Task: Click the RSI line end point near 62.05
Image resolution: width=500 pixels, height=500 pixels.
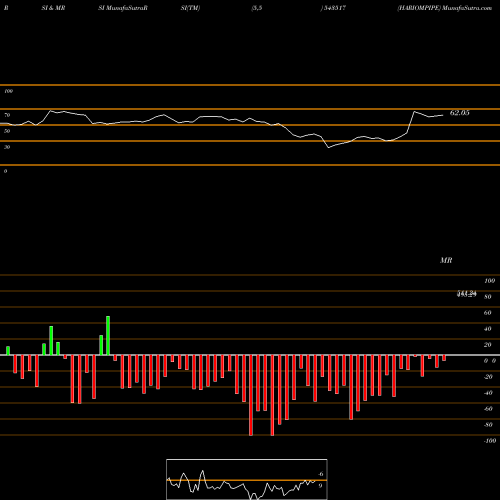Action: coord(443,115)
